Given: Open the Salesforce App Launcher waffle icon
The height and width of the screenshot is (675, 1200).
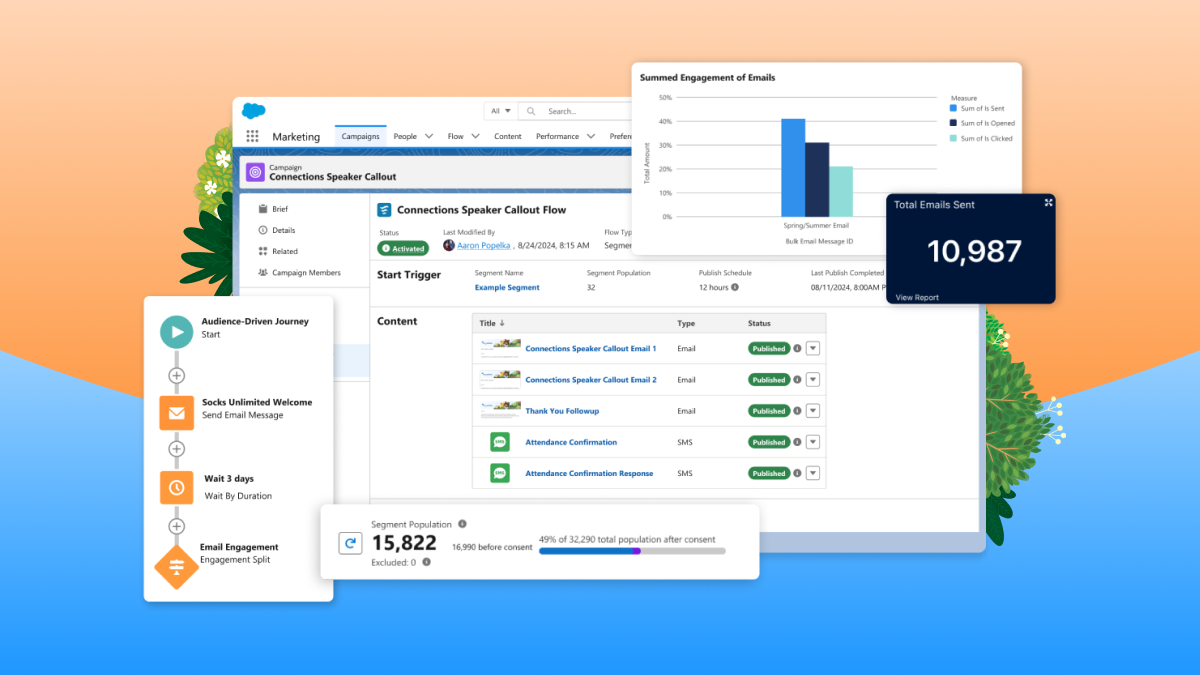Looking at the screenshot, I should coord(253,135).
